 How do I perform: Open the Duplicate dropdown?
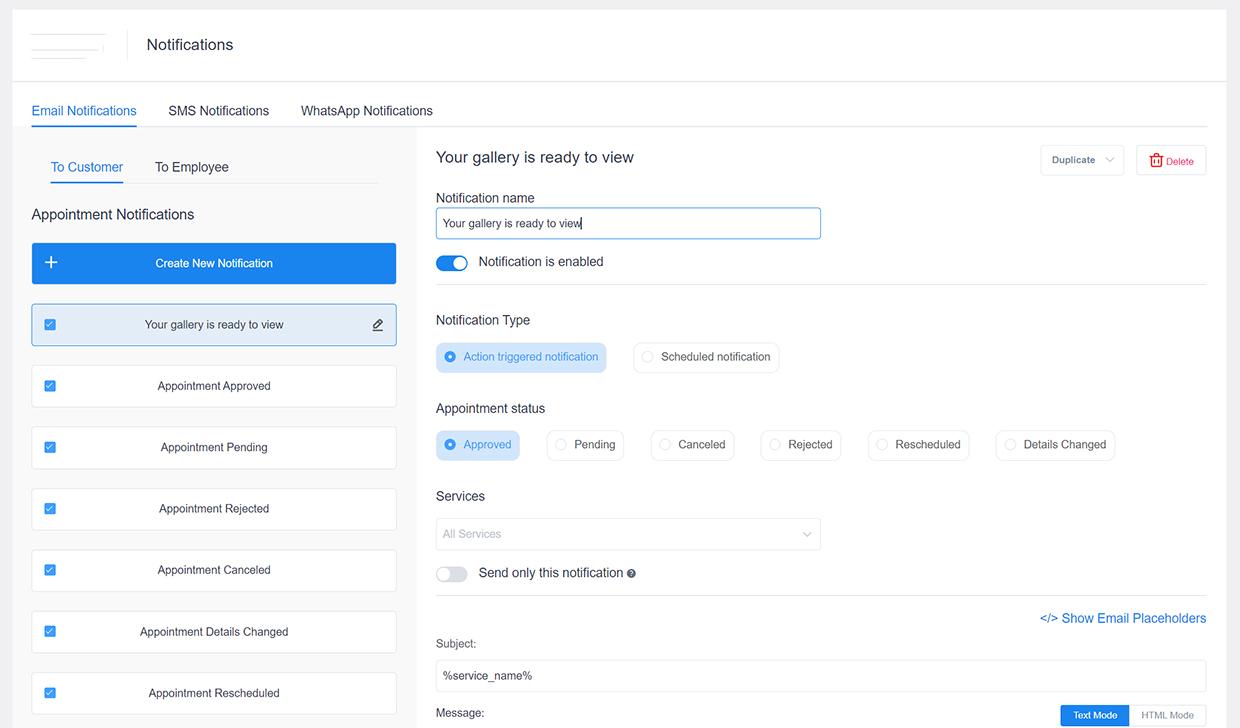[1082, 160]
